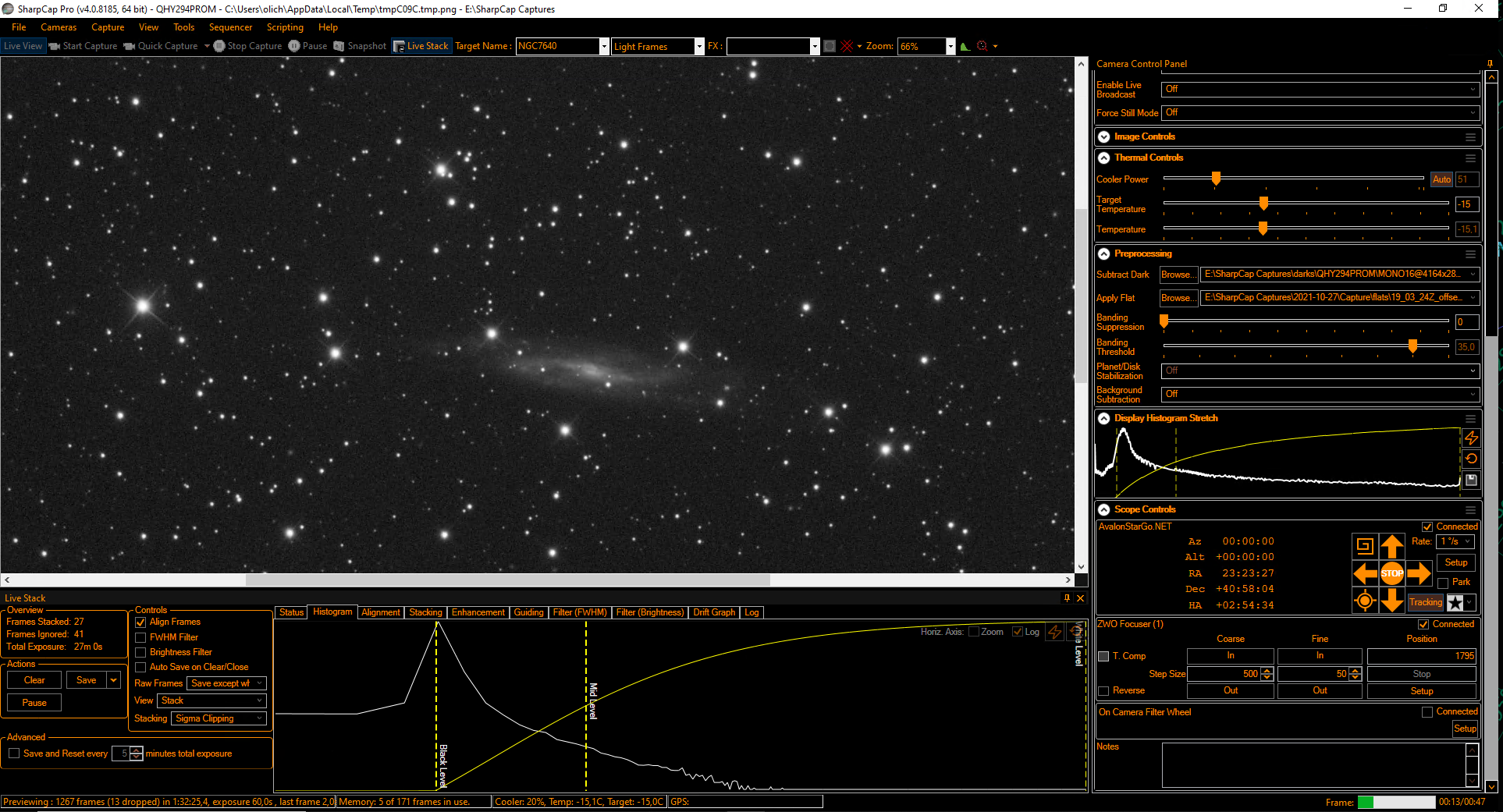Click Browse for Apply Flat

1178,298
